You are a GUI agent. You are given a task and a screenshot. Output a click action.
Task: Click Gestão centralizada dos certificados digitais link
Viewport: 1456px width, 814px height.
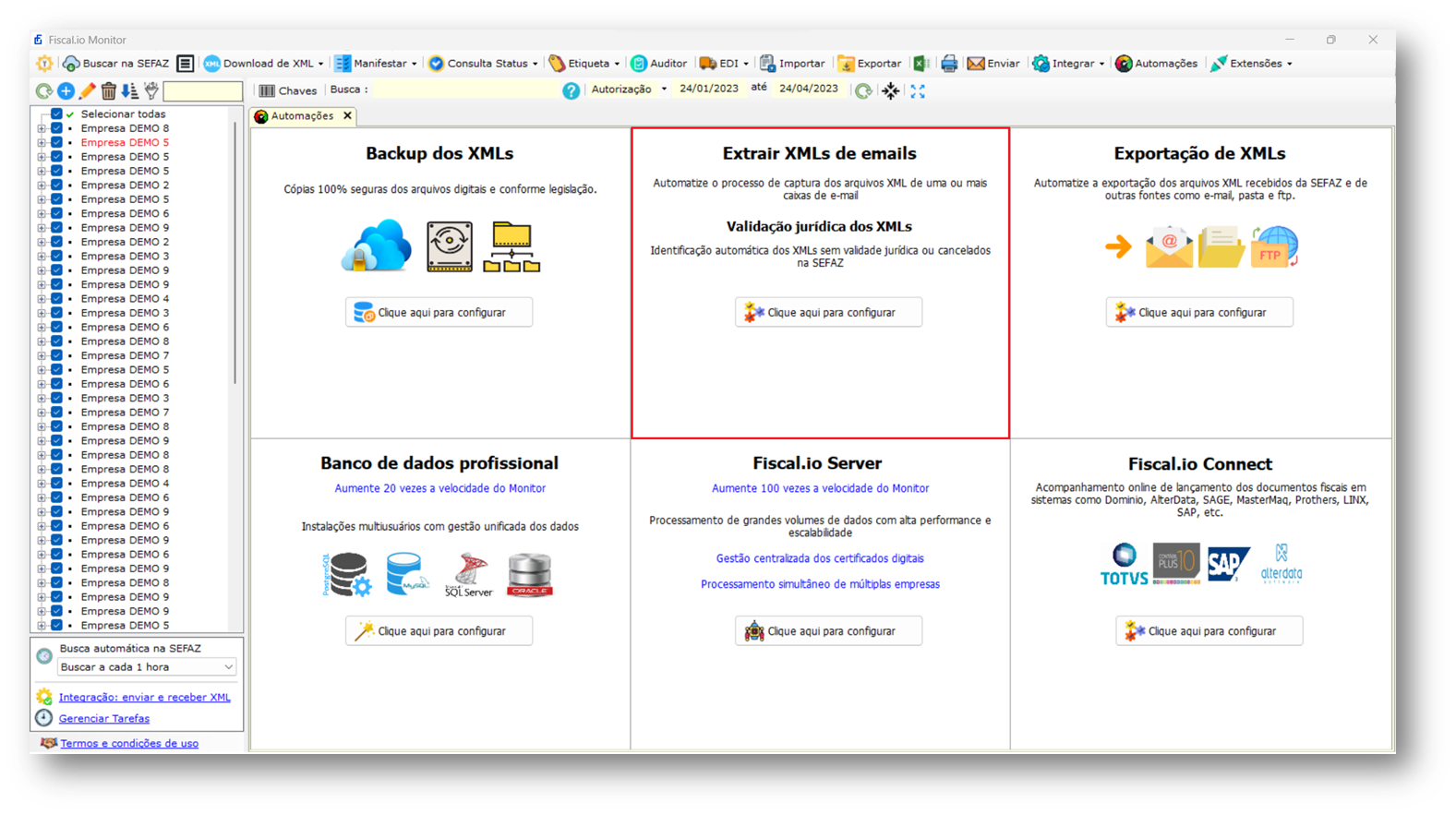[x=820, y=559]
